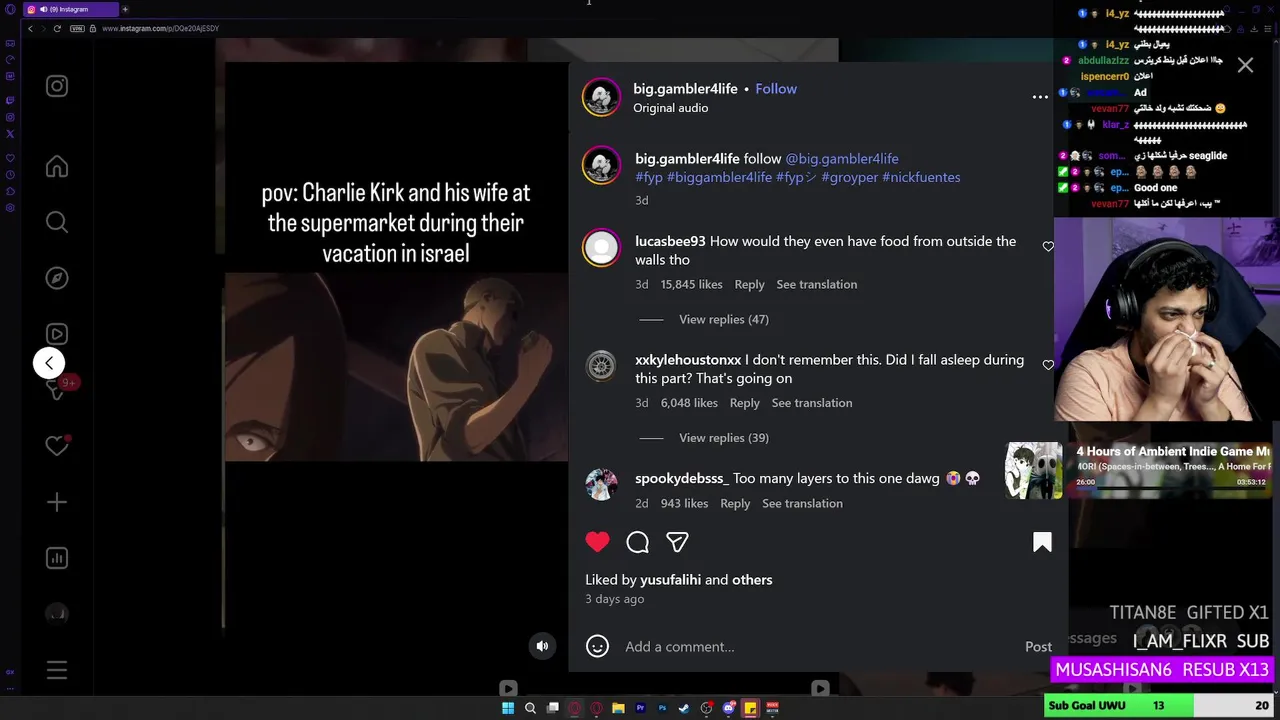The width and height of the screenshot is (1280, 720).
Task: Open the Search magnifier in sidebar
Action: [x=57, y=222]
